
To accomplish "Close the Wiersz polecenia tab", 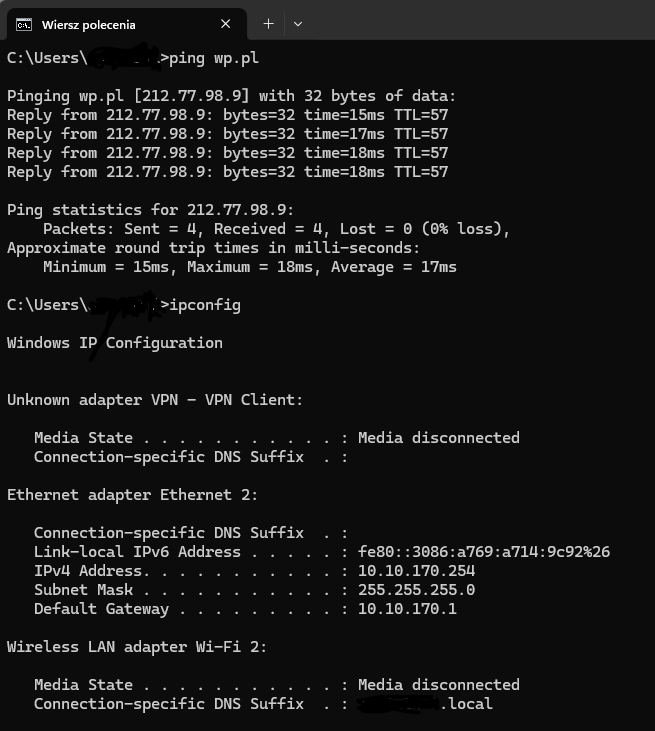I will pos(226,24).
